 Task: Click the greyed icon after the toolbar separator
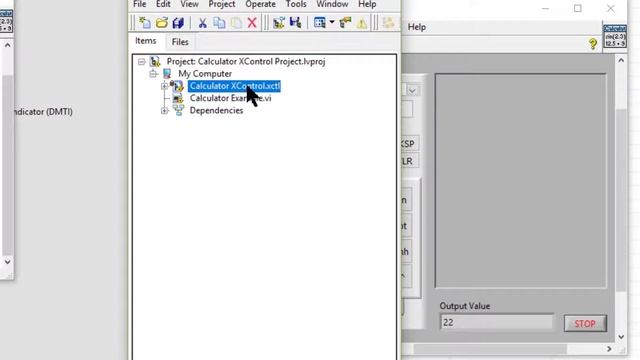pyautogui.click(x=388, y=23)
